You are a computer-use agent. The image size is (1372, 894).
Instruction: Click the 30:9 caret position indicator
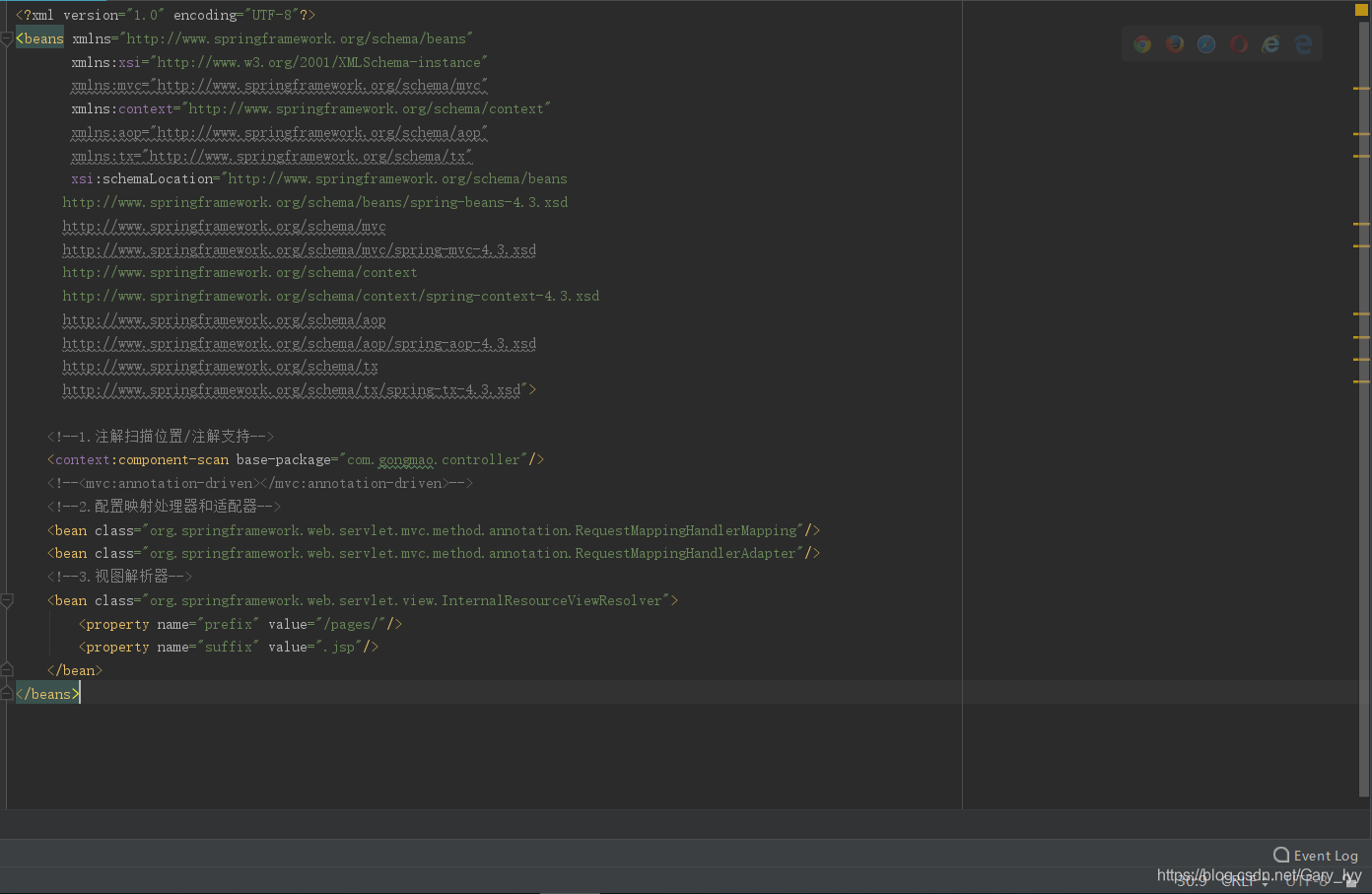tap(1192, 881)
